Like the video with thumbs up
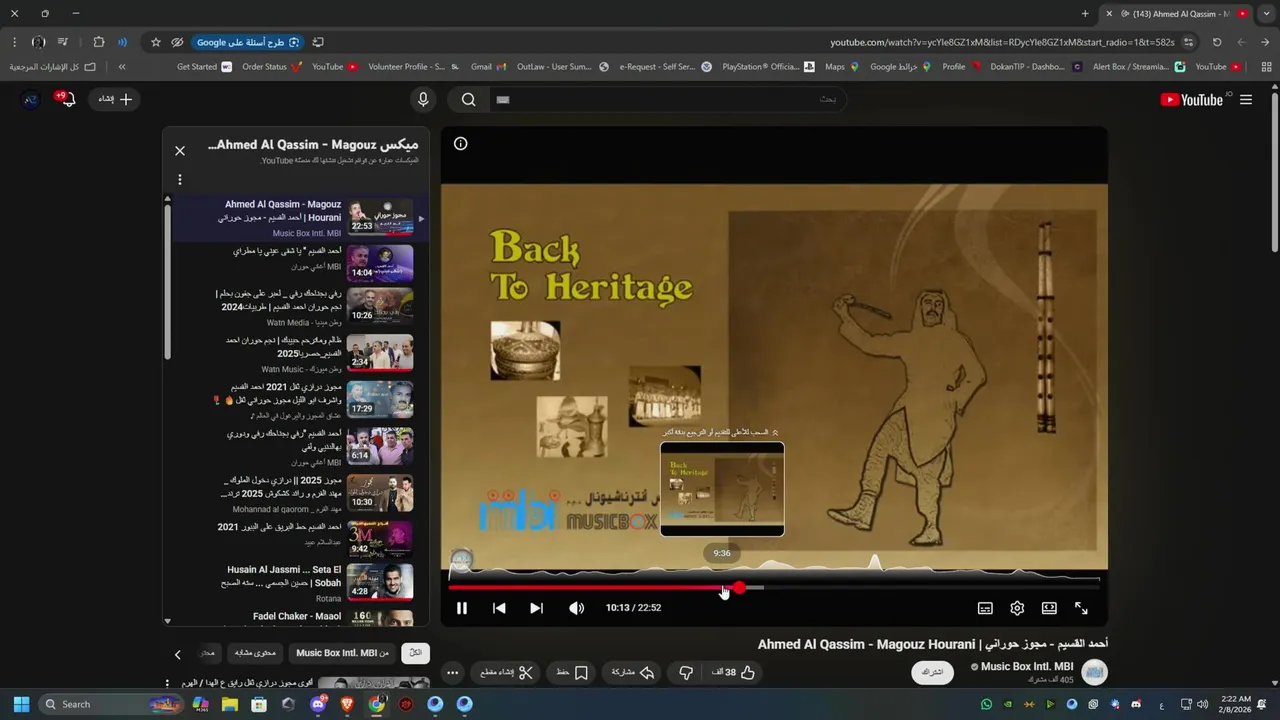Image resolution: width=1280 pixels, height=720 pixels. (734, 672)
